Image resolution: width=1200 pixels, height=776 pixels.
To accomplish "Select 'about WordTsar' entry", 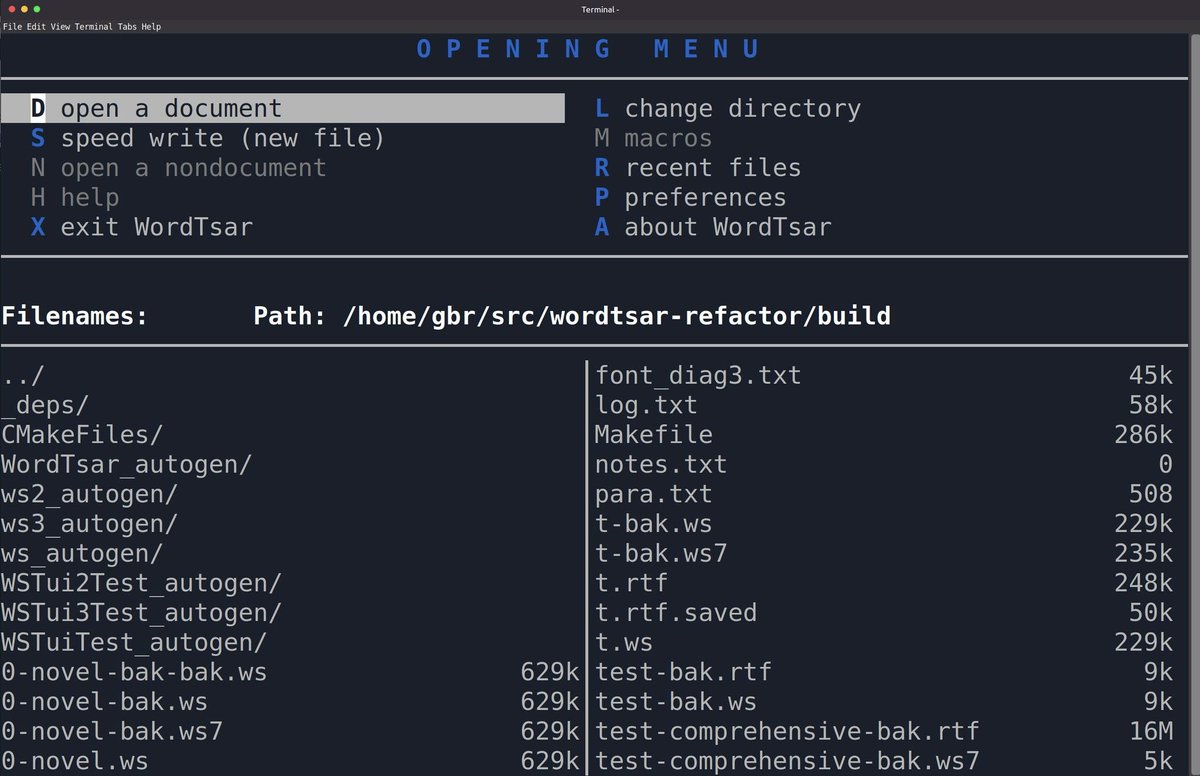I will click(x=713, y=227).
